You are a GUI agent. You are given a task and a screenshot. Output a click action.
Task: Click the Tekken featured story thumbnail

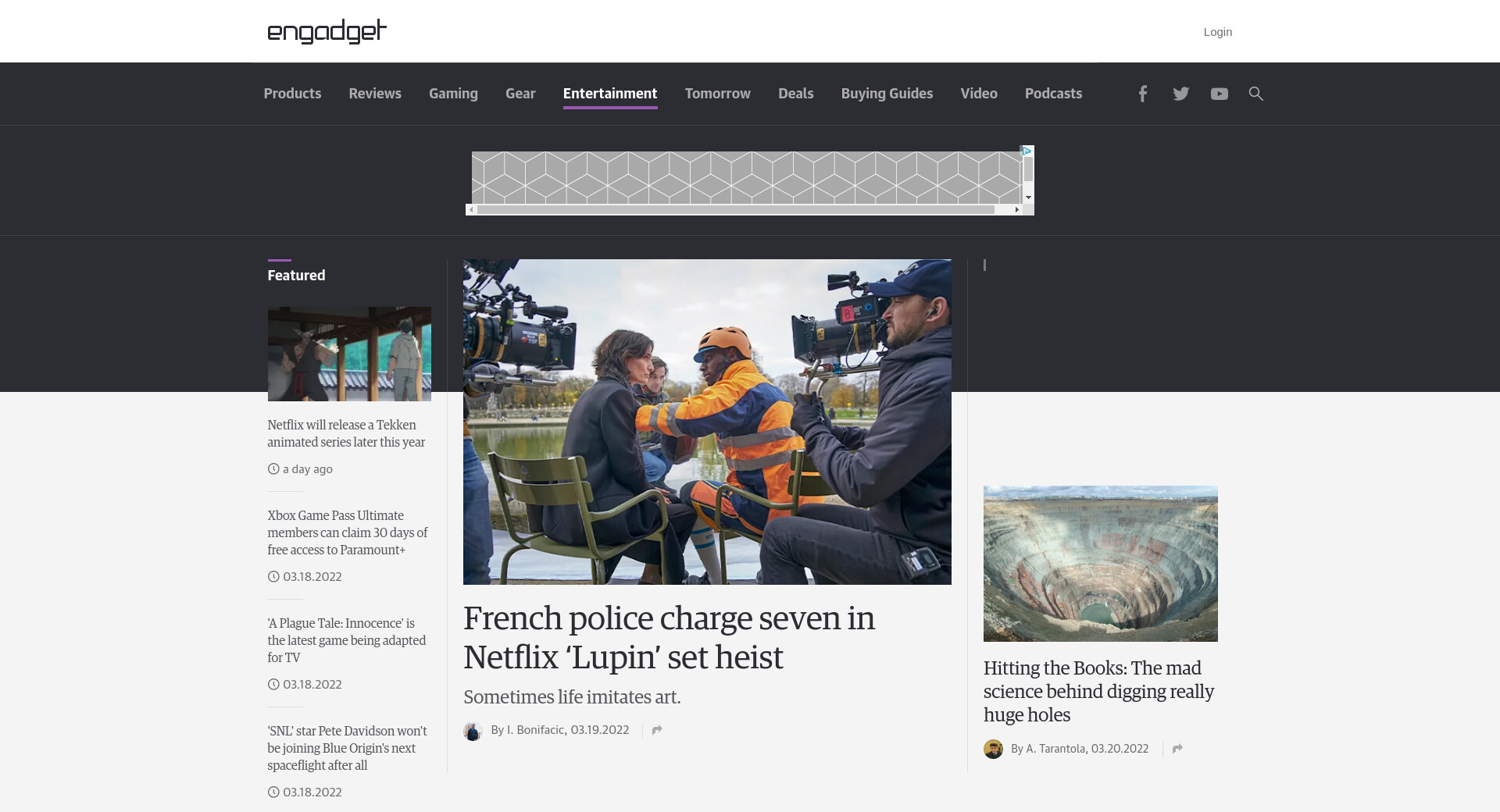pos(349,354)
